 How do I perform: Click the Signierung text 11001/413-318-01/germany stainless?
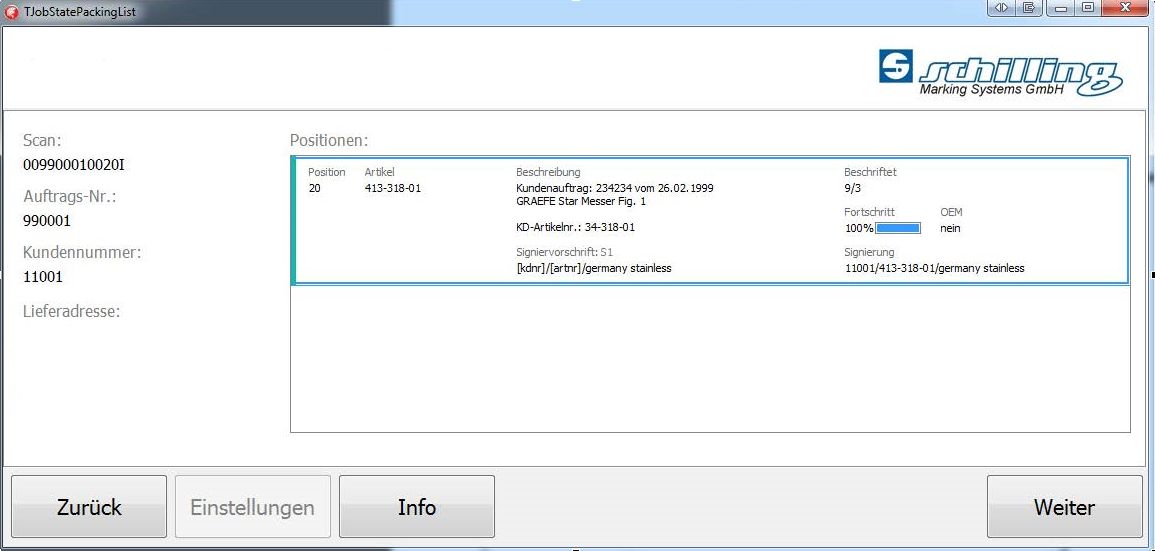(x=934, y=268)
